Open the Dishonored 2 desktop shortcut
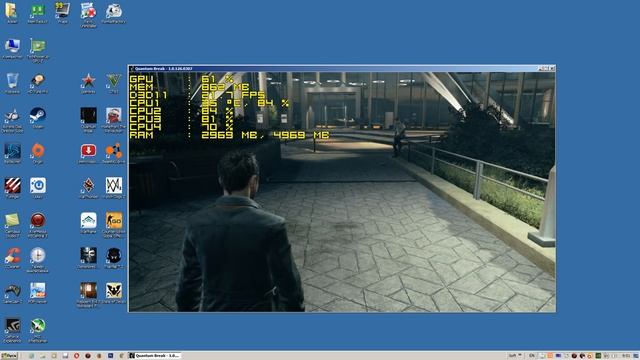640x360 pixels. point(88,257)
